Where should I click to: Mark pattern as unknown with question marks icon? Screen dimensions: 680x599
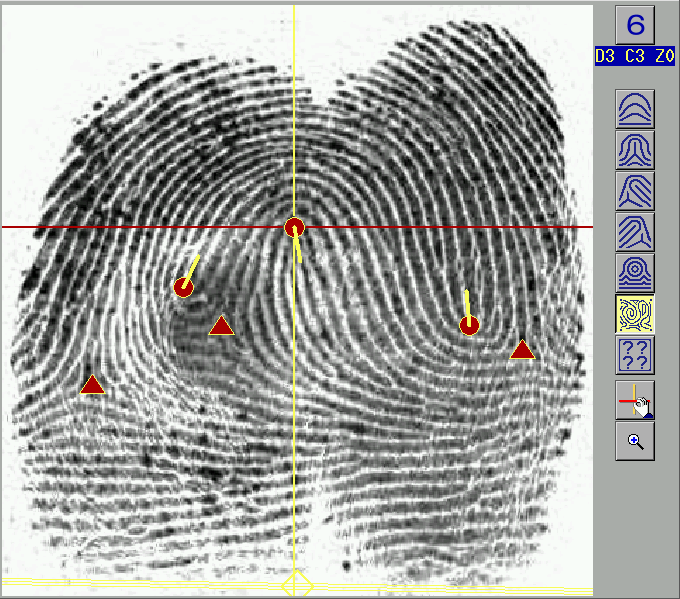635,356
